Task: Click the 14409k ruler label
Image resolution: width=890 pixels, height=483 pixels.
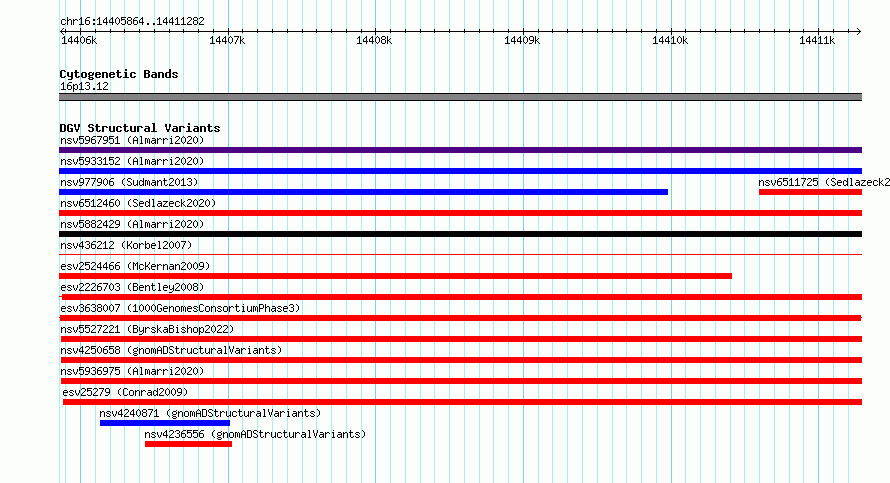Action: 522,40
